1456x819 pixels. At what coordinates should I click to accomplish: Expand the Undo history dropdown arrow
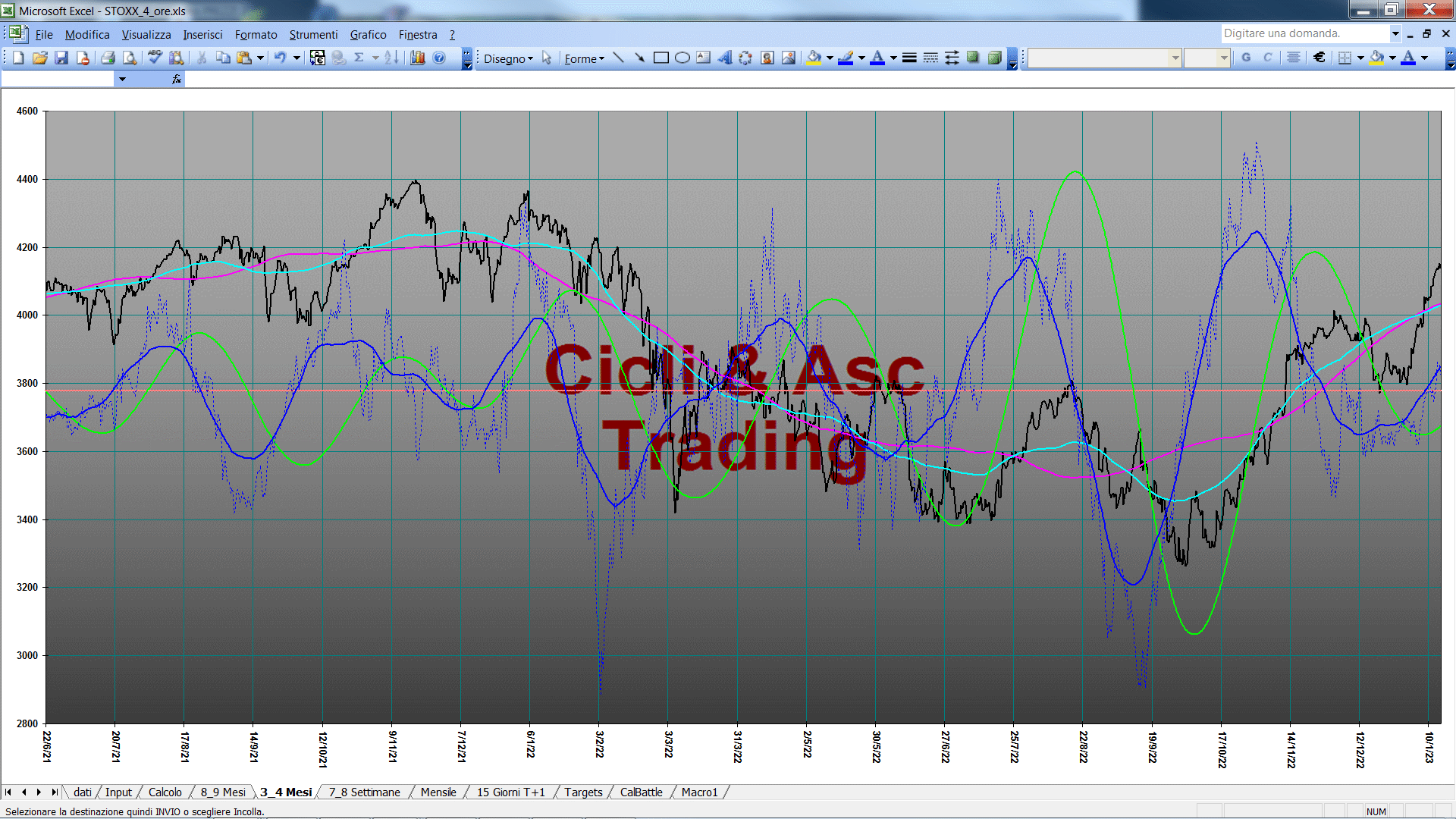(x=297, y=58)
